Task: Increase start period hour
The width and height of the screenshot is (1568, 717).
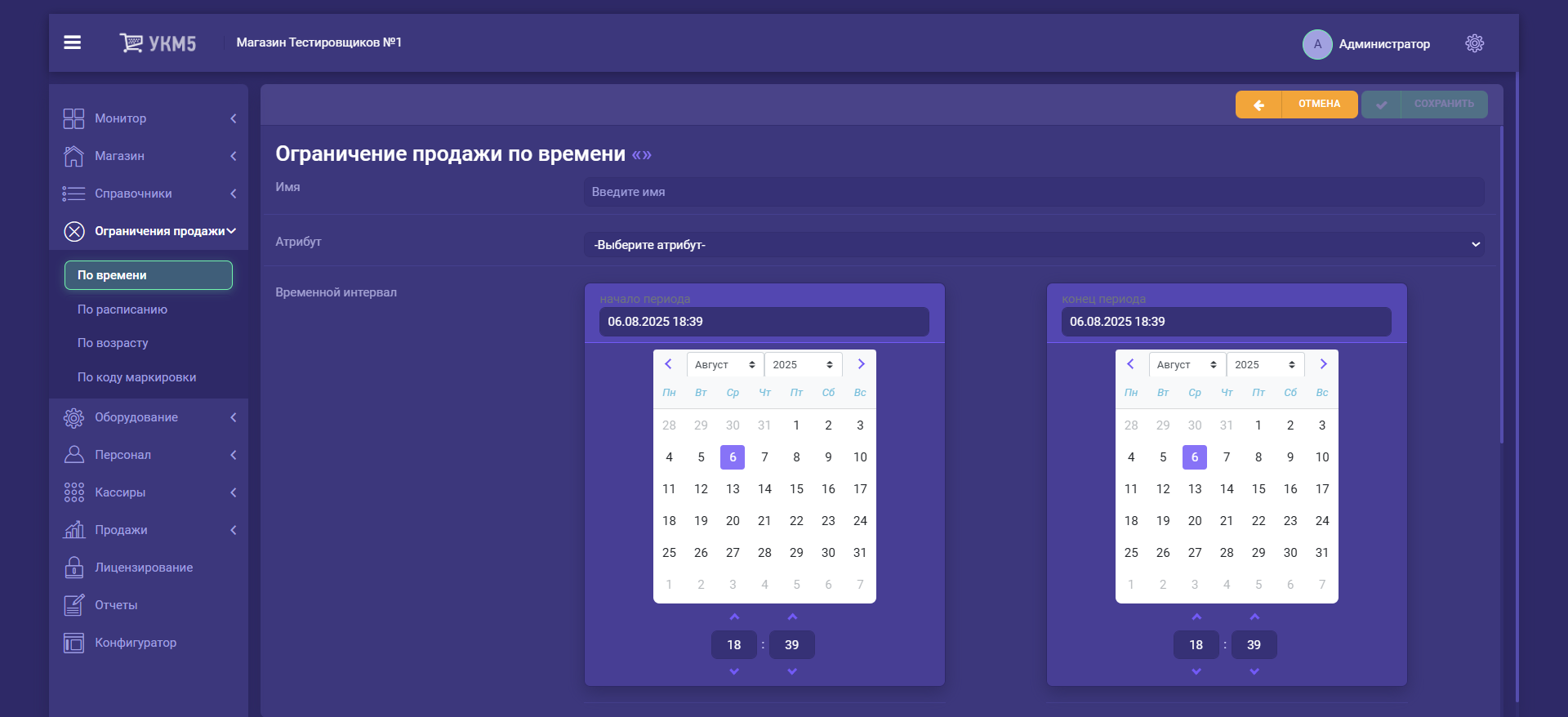Action: [734, 617]
